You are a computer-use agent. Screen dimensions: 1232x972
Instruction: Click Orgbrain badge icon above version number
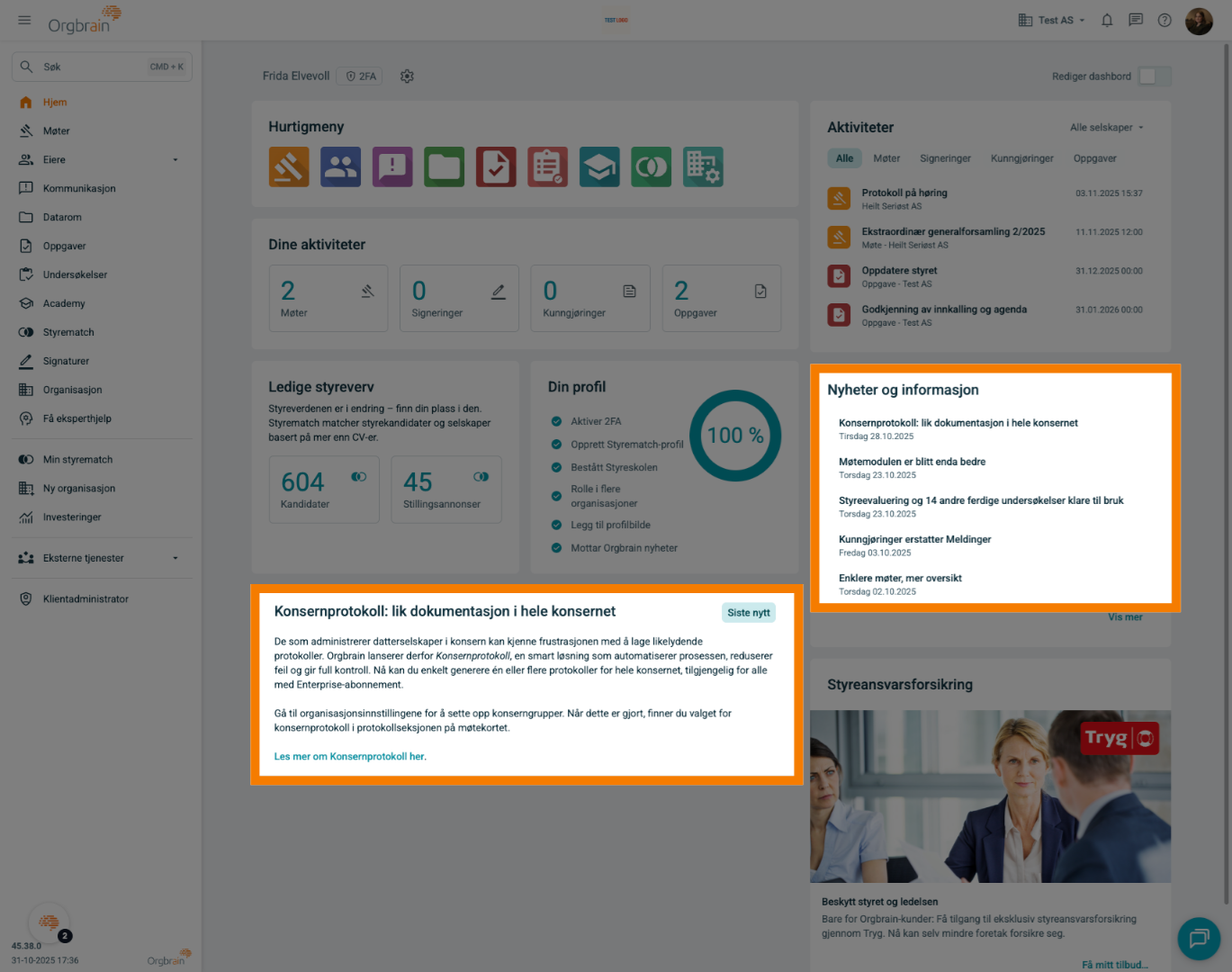[49, 922]
